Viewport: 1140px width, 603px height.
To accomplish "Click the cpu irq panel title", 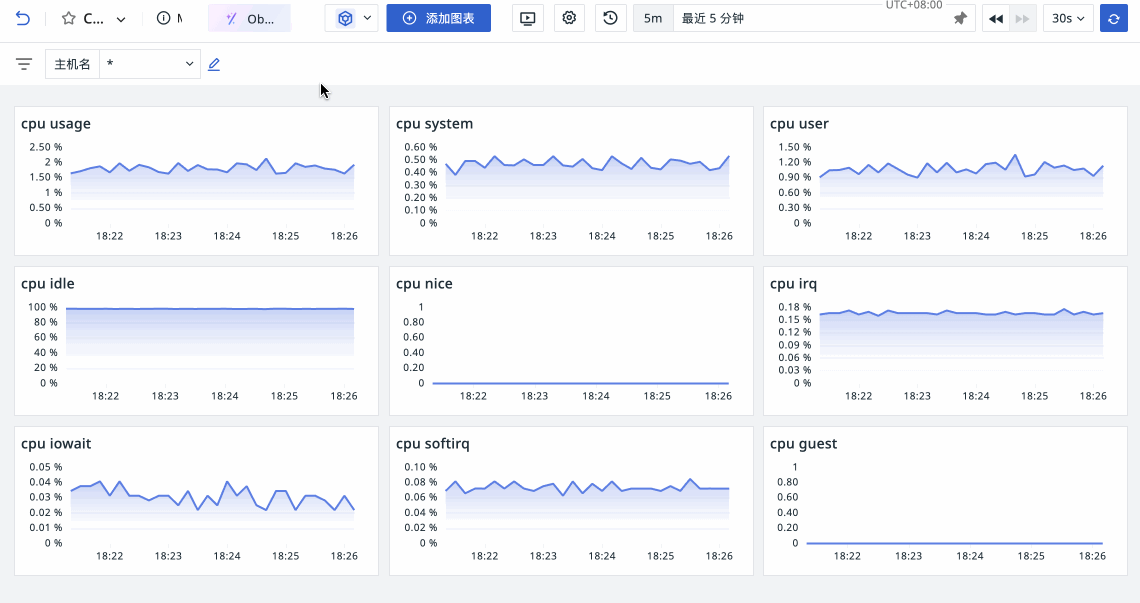I will click(794, 284).
